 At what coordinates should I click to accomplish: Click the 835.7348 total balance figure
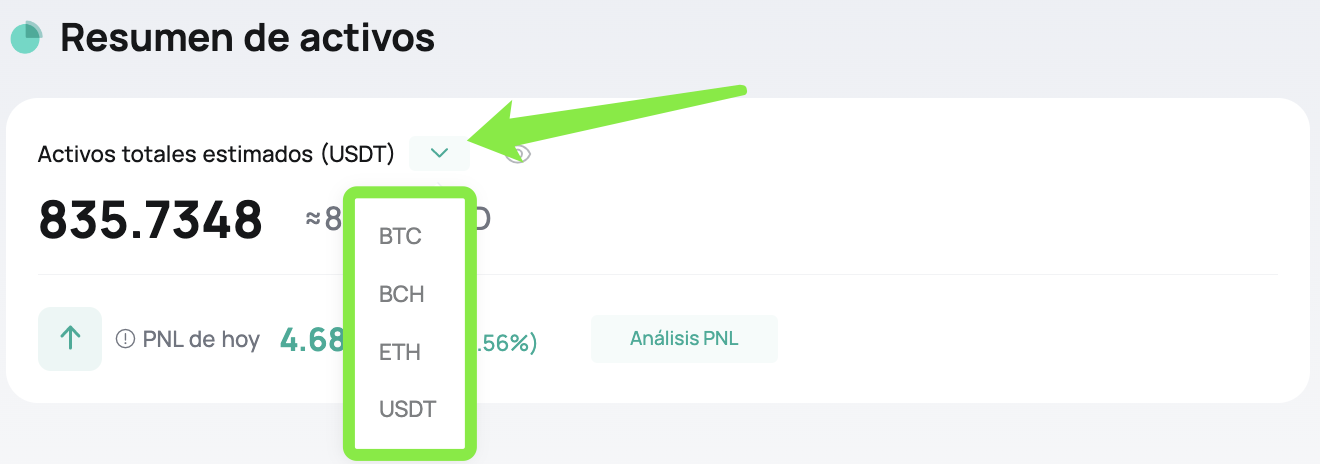150,220
